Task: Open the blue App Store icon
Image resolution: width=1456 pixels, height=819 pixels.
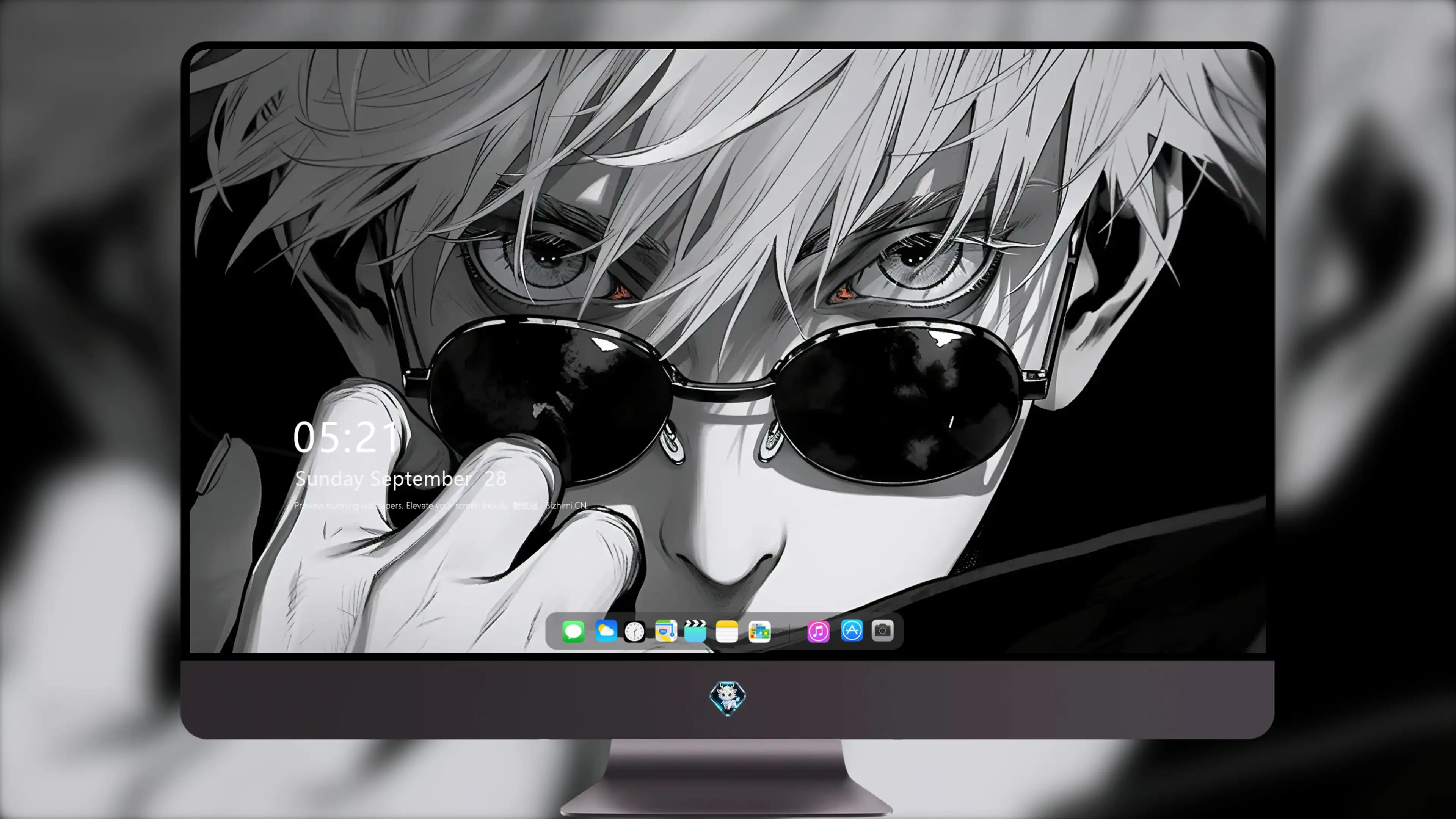Action: 852,630
